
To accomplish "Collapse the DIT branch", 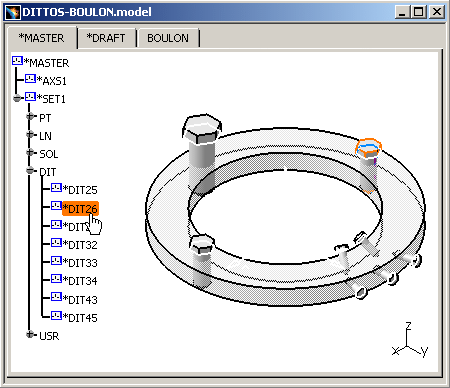I will pos(30,171).
